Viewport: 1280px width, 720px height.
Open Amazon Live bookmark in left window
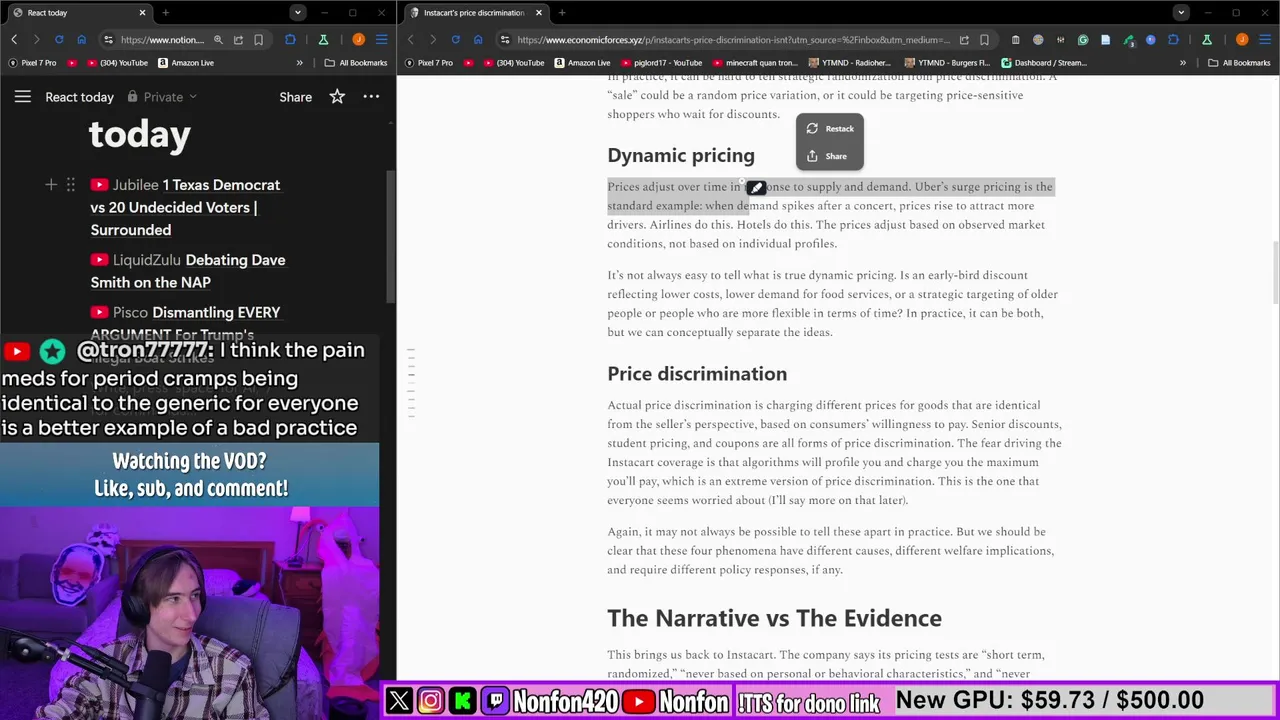pos(185,63)
